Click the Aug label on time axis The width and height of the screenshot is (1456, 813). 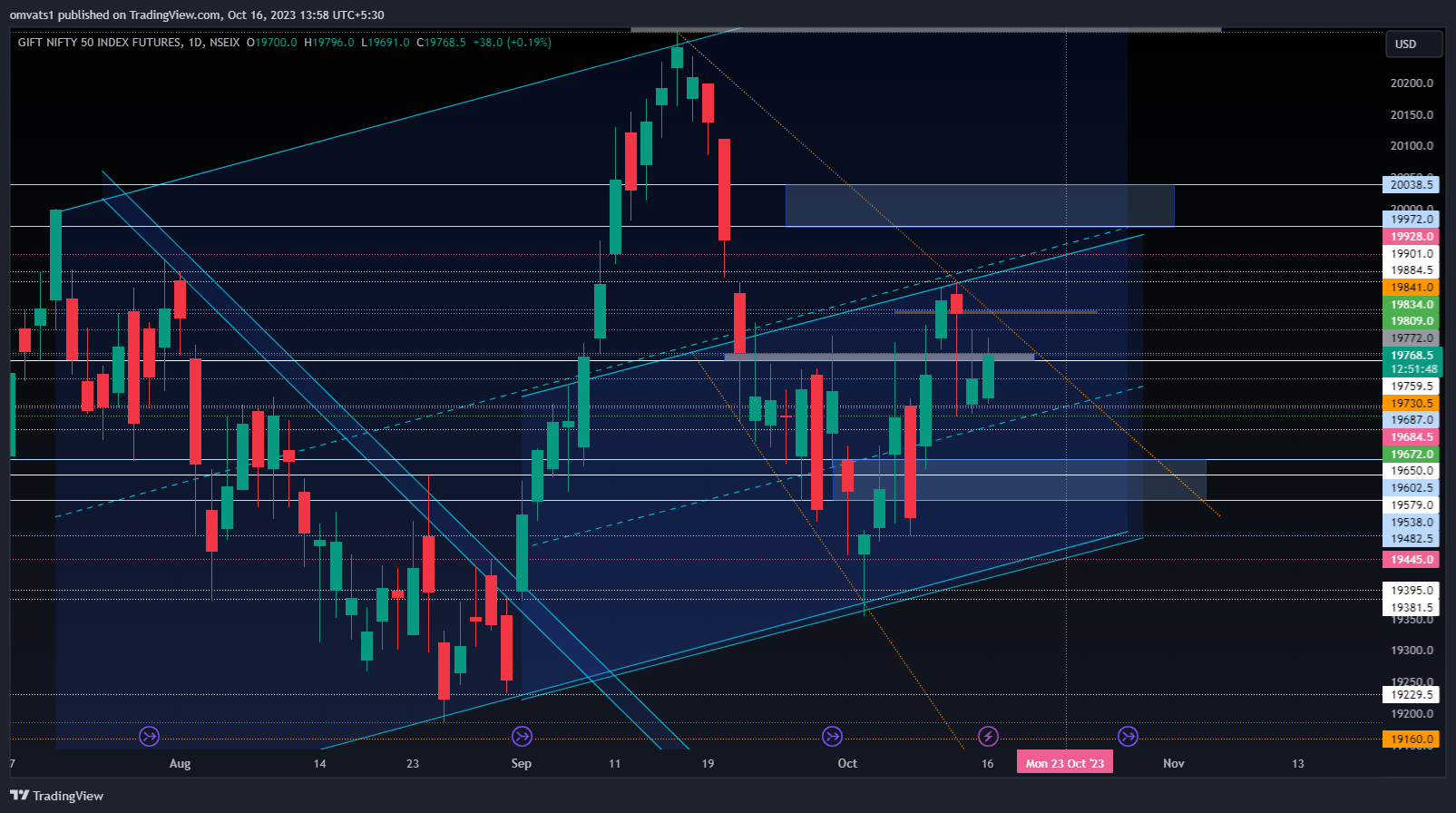180,763
